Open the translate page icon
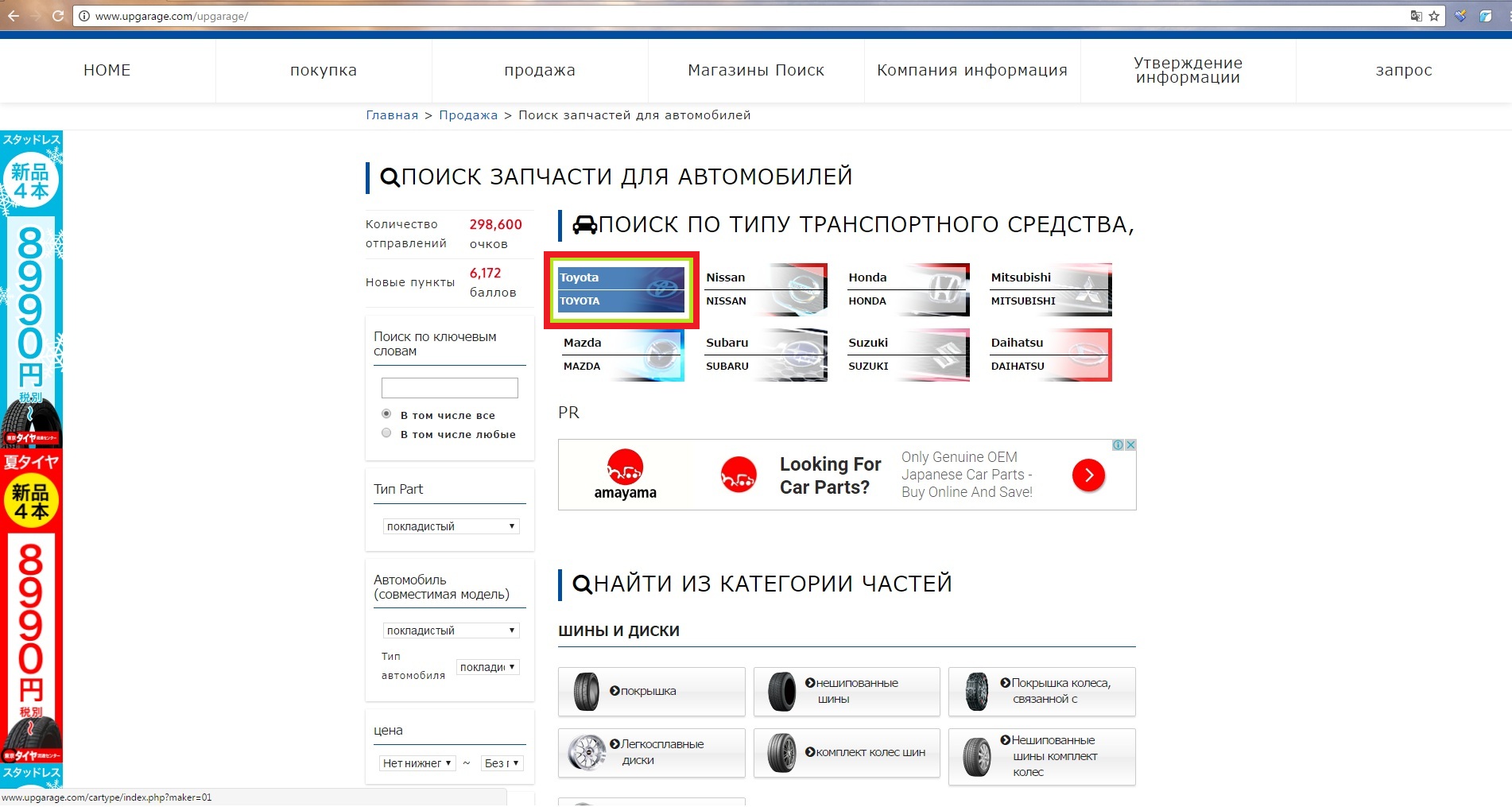This screenshot has width=1512, height=807. click(x=1416, y=16)
